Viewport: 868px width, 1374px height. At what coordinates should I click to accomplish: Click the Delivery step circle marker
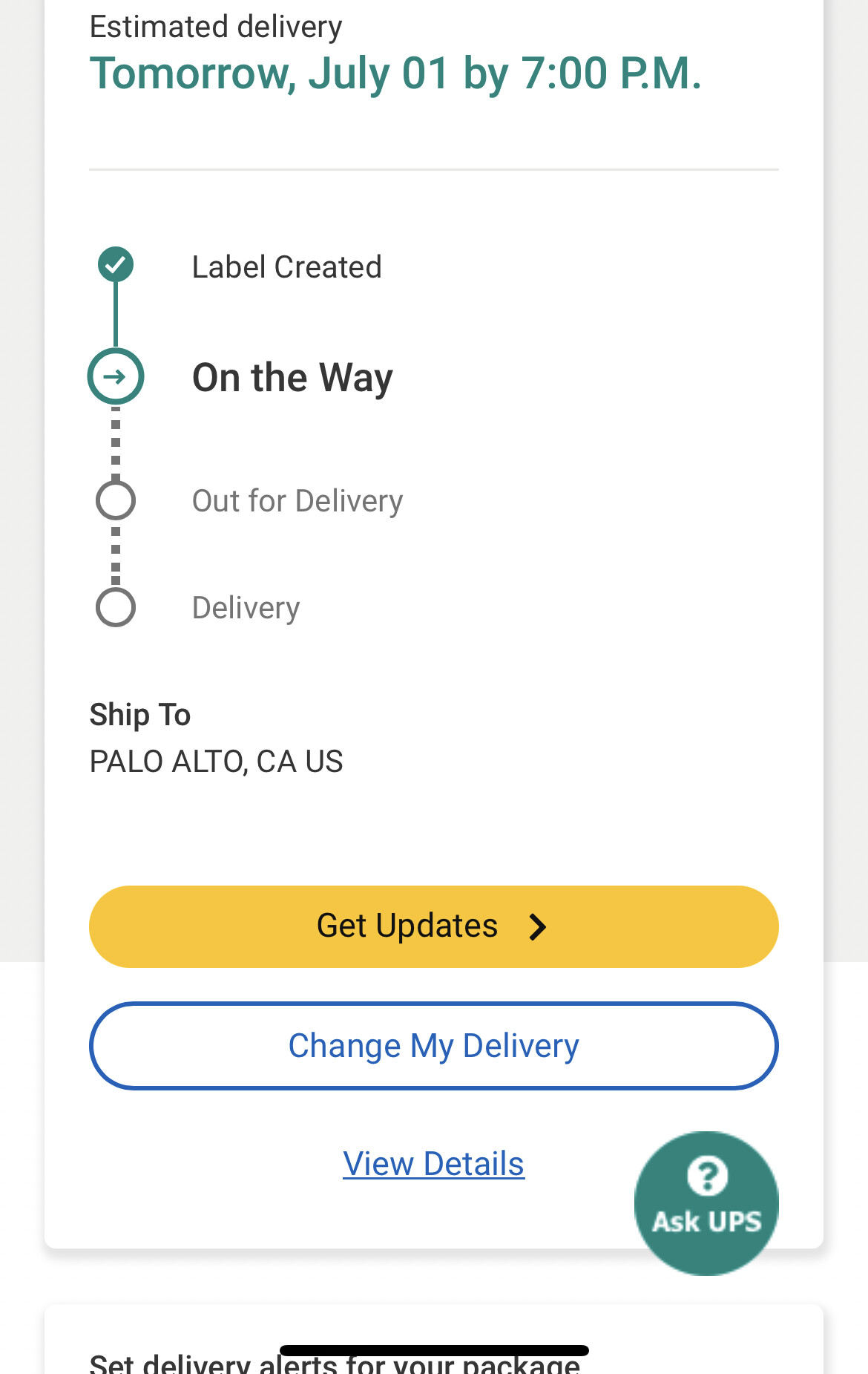click(x=116, y=607)
